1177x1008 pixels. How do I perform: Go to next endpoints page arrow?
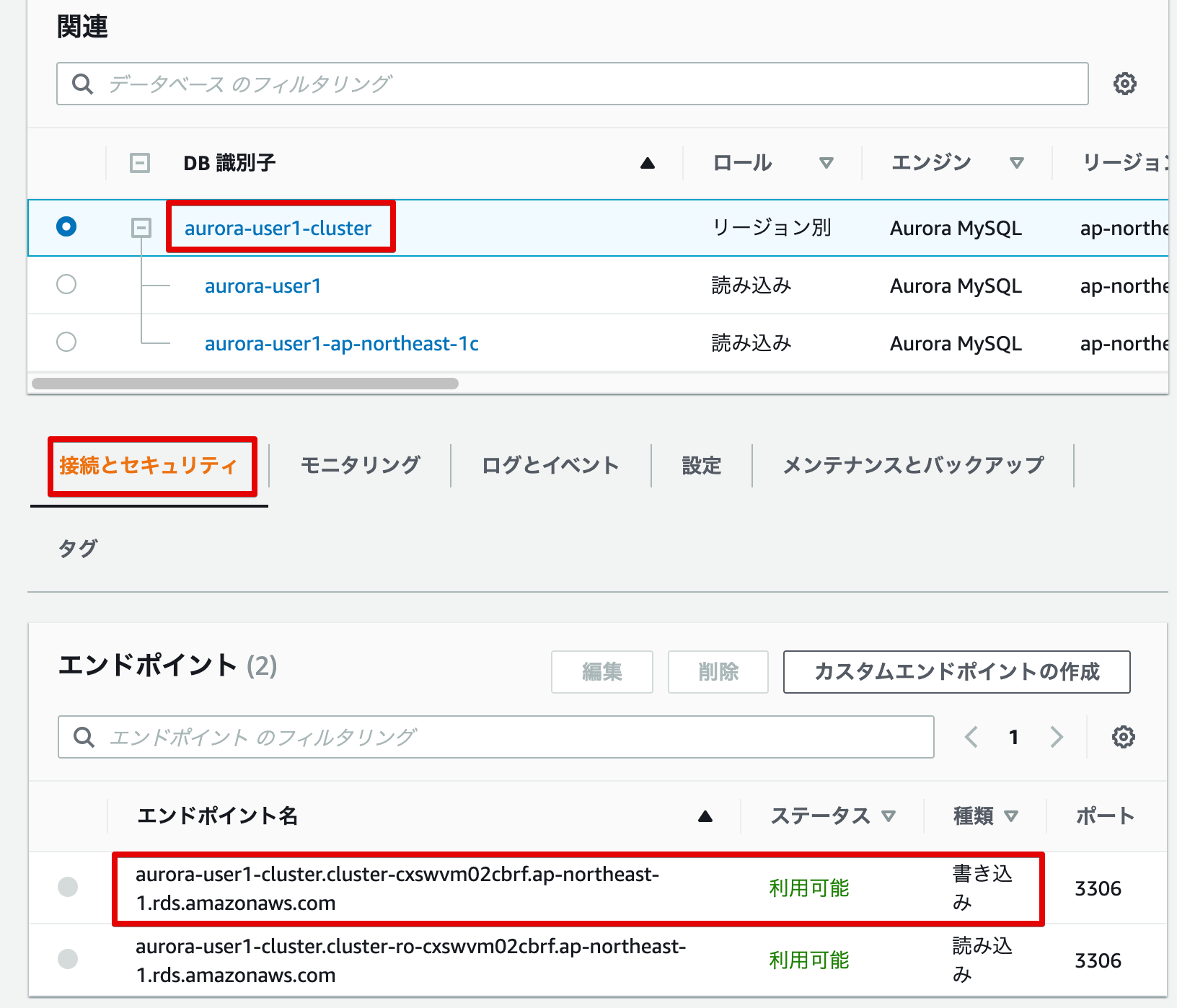pos(1057,737)
